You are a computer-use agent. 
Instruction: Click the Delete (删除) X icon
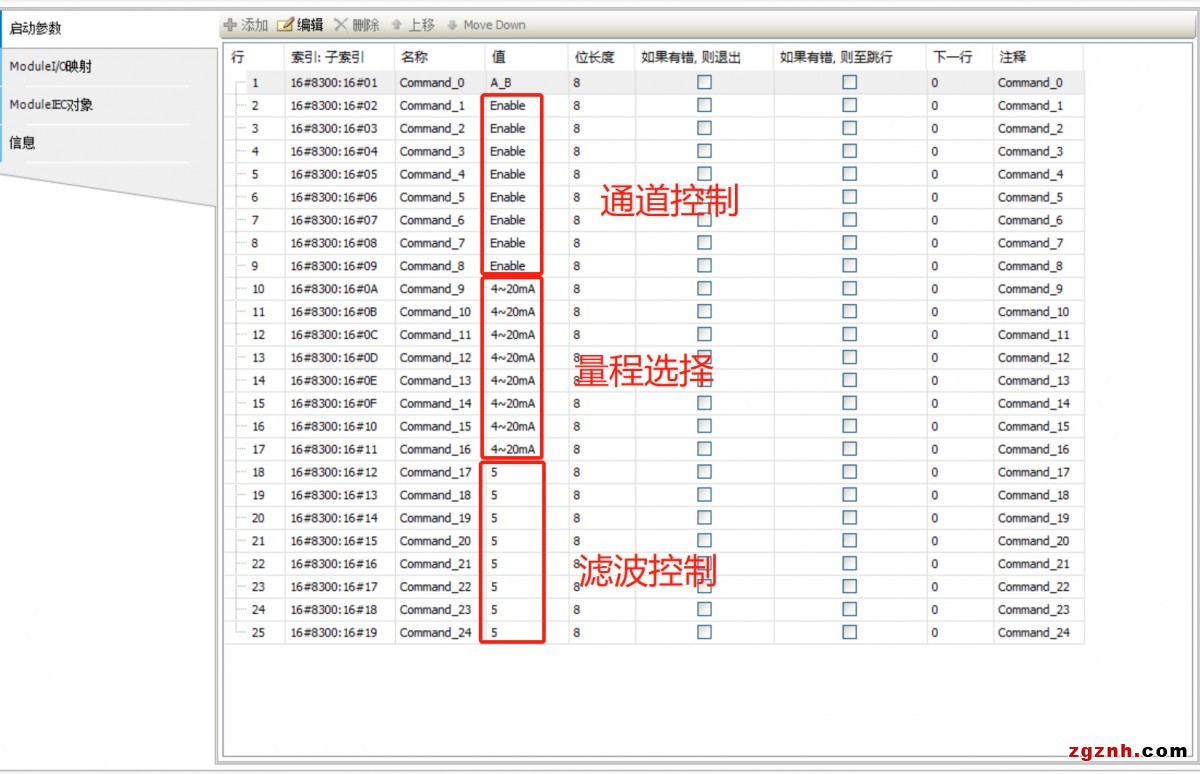click(341, 25)
